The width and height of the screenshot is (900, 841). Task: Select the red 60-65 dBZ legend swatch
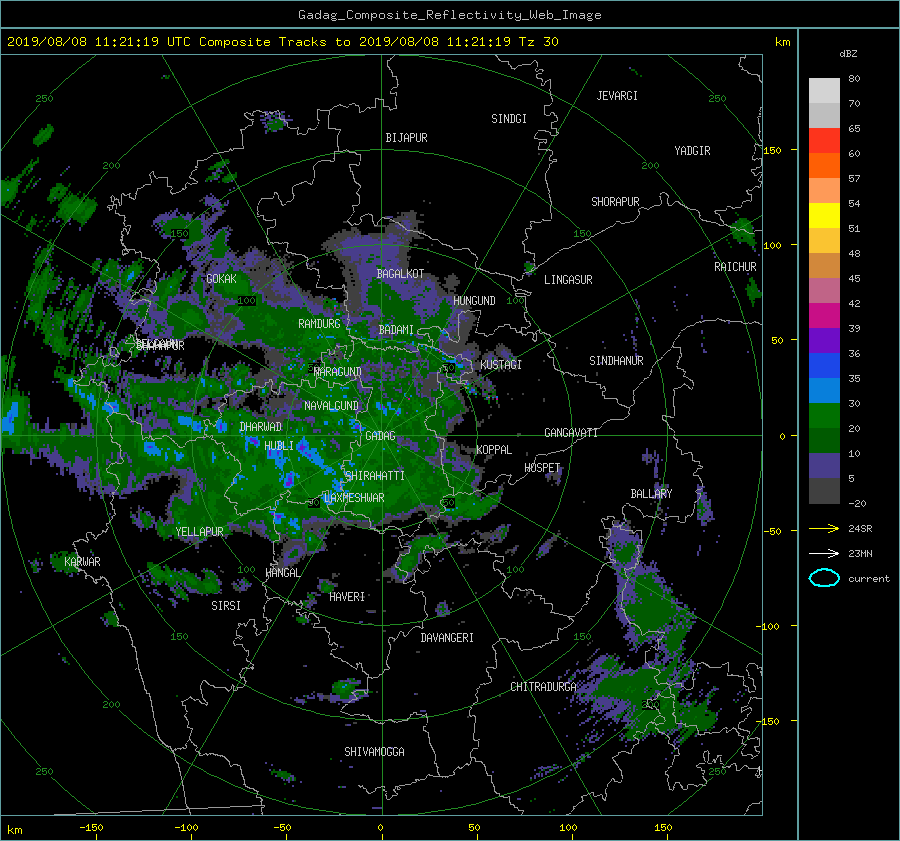(824, 140)
